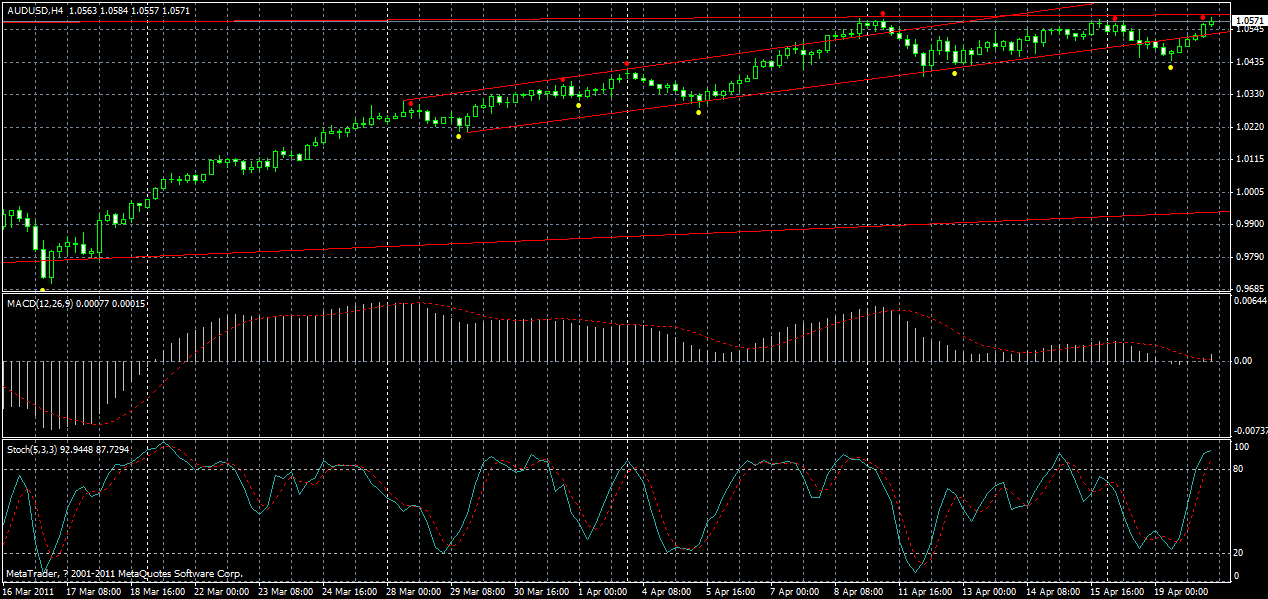Click the red arrow marker near 1 Apr high
This screenshot has height=599, width=1268.
coord(626,63)
